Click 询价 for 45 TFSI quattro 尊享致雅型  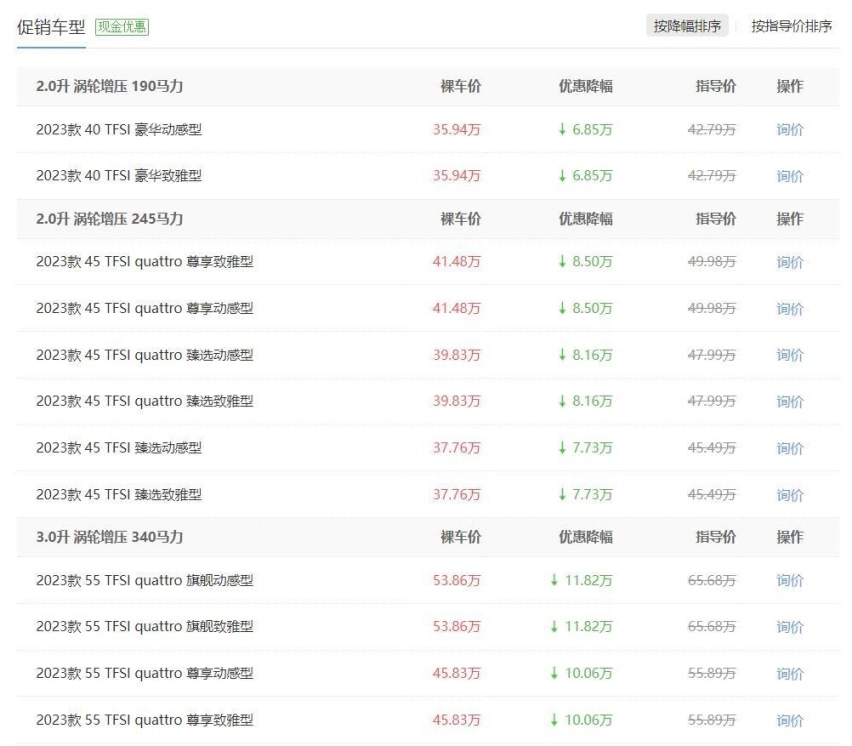point(790,262)
